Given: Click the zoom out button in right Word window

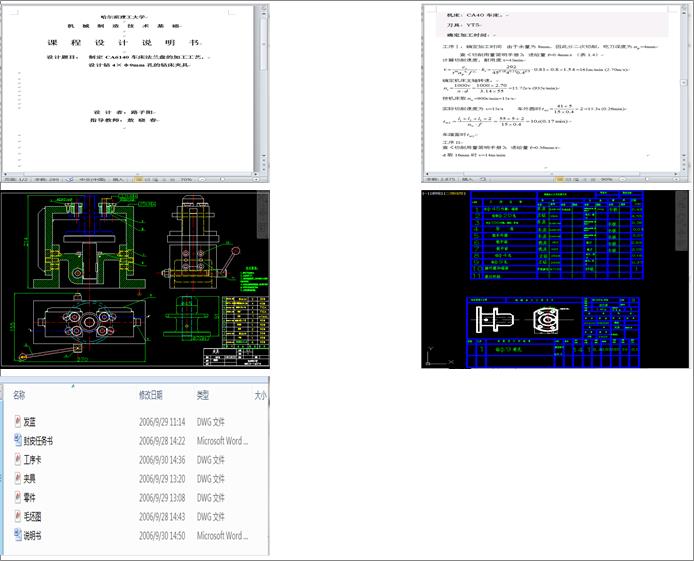Looking at the screenshot, I should [623, 180].
